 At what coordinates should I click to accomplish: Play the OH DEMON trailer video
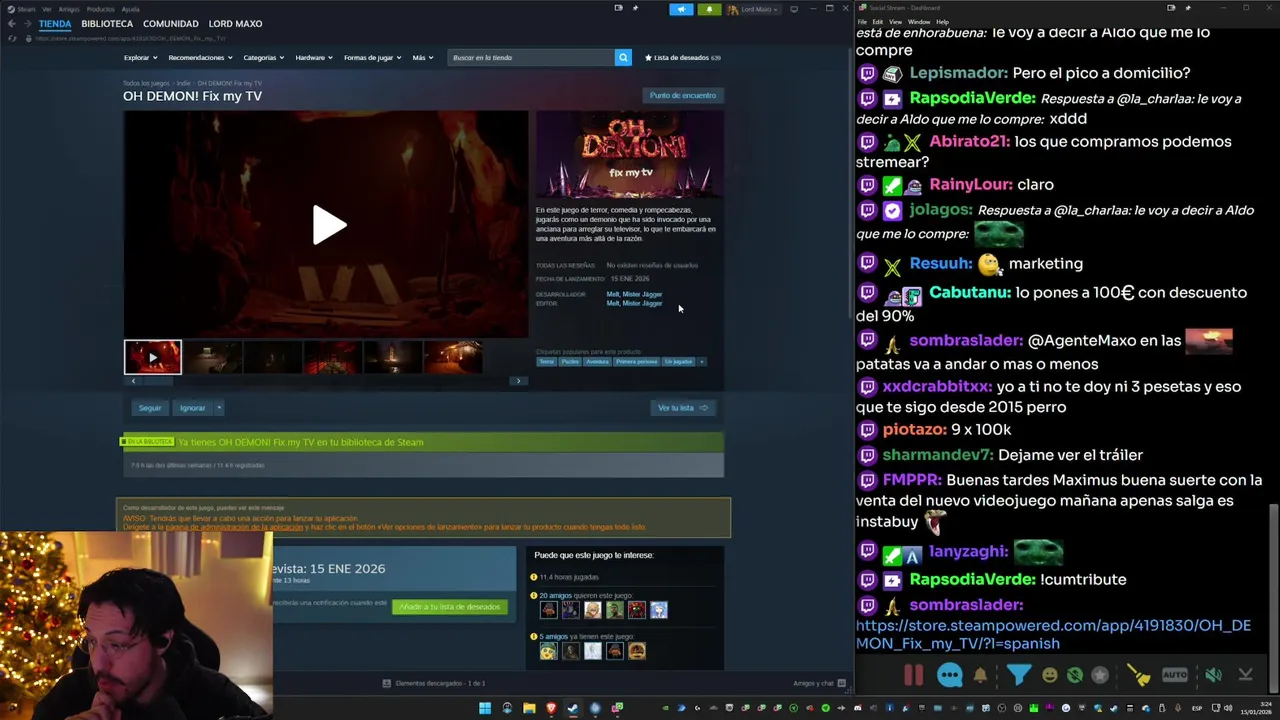(328, 225)
